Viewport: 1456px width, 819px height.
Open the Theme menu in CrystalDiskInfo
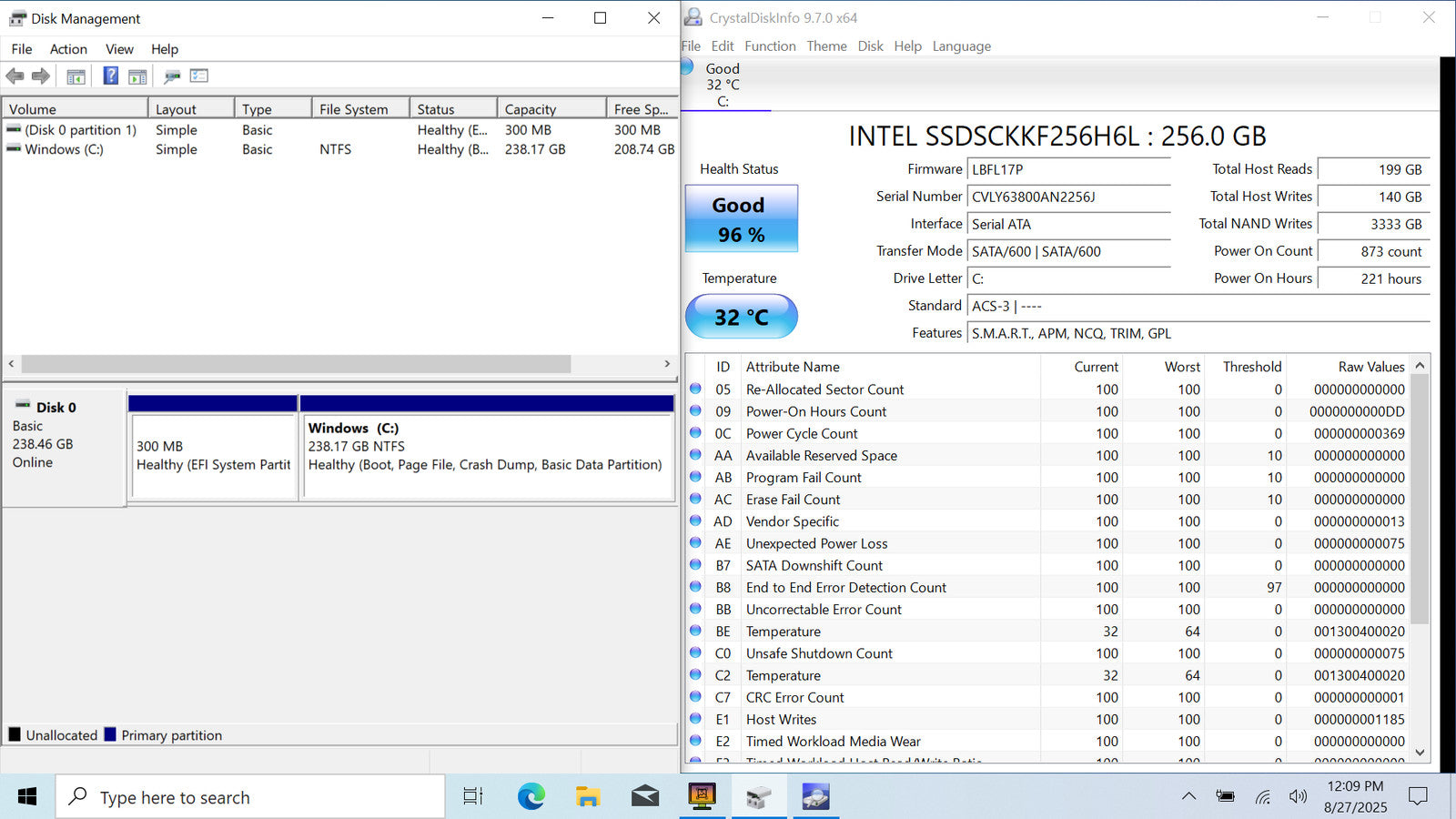pos(826,46)
